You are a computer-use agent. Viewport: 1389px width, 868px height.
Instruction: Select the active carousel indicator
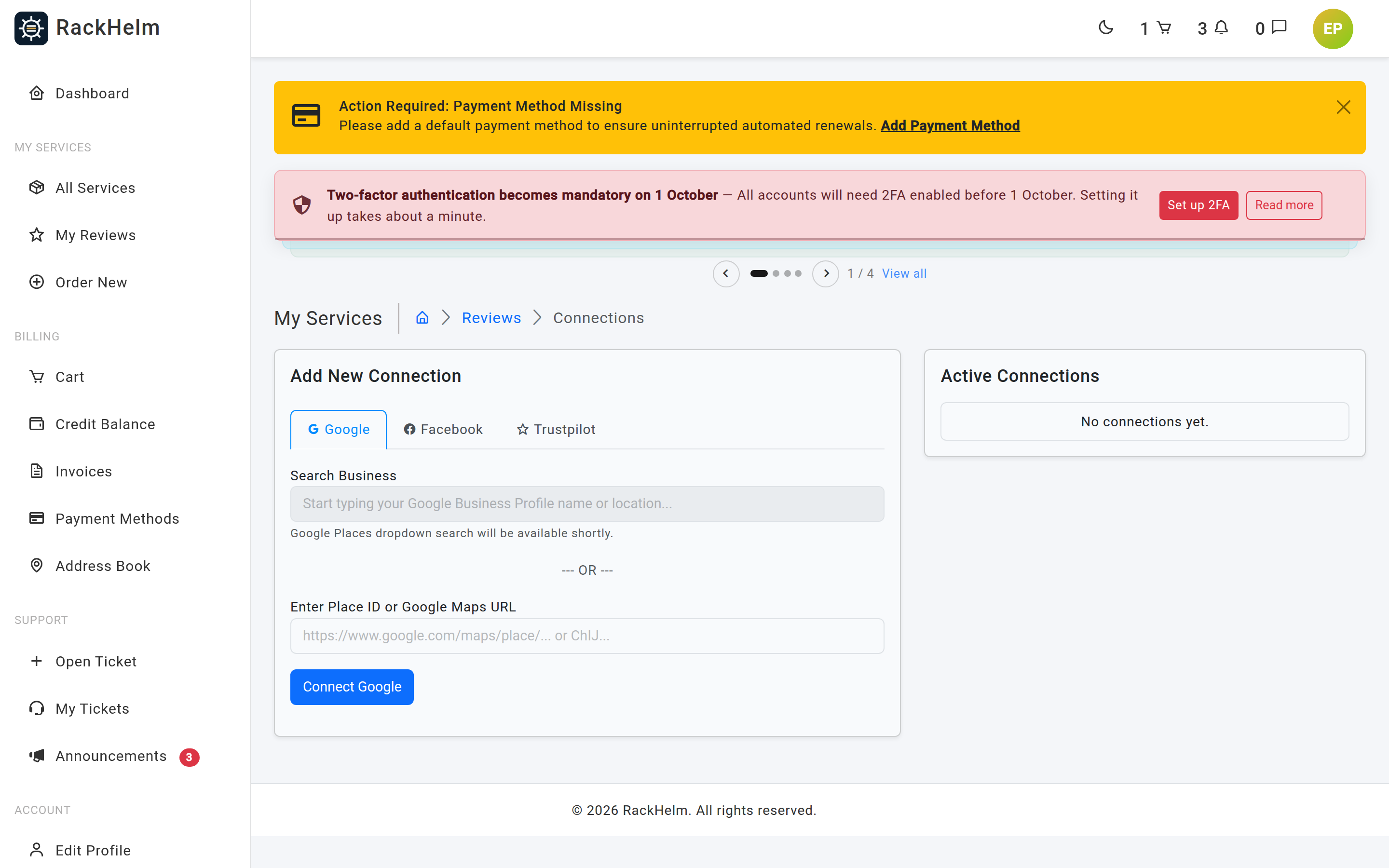click(758, 273)
